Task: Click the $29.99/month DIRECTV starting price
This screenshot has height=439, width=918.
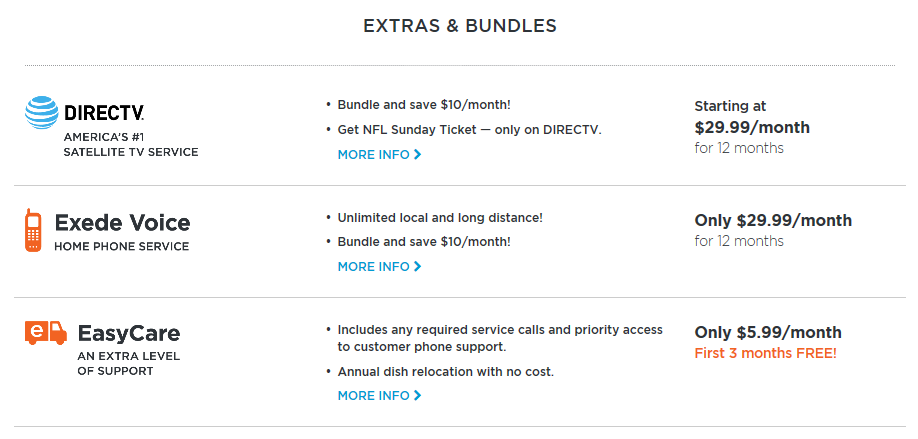Action: (x=752, y=127)
